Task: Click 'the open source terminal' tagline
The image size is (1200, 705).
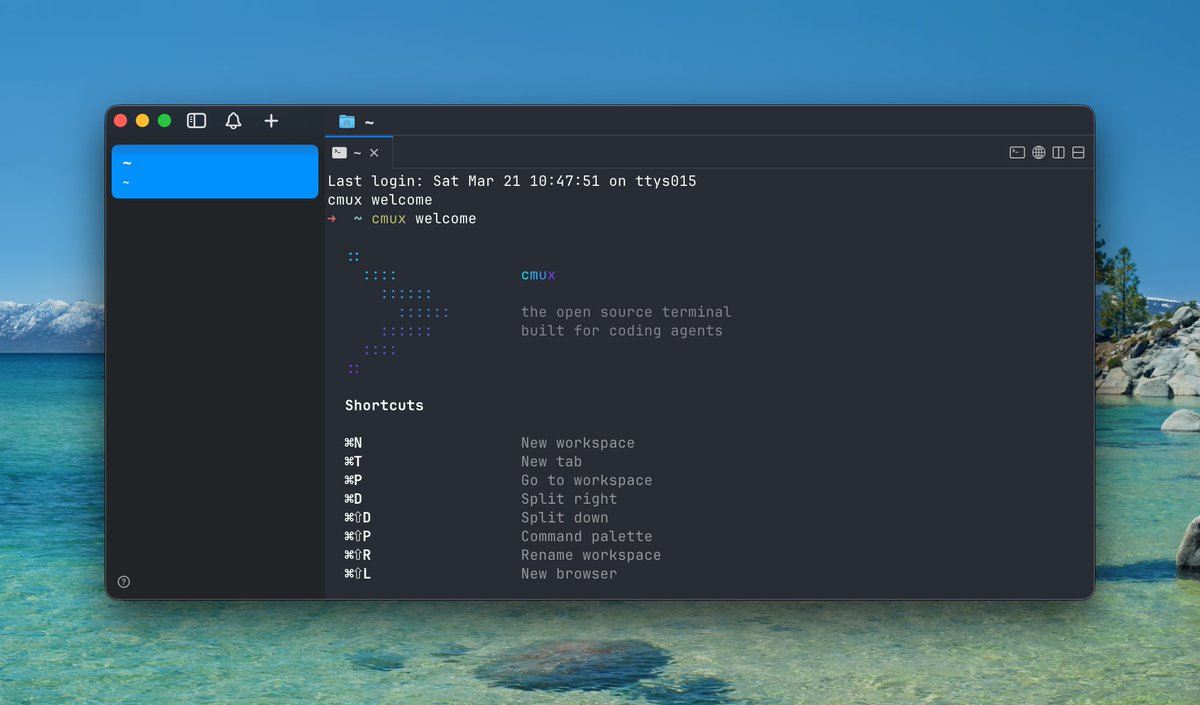Action: [x=626, y=312]
